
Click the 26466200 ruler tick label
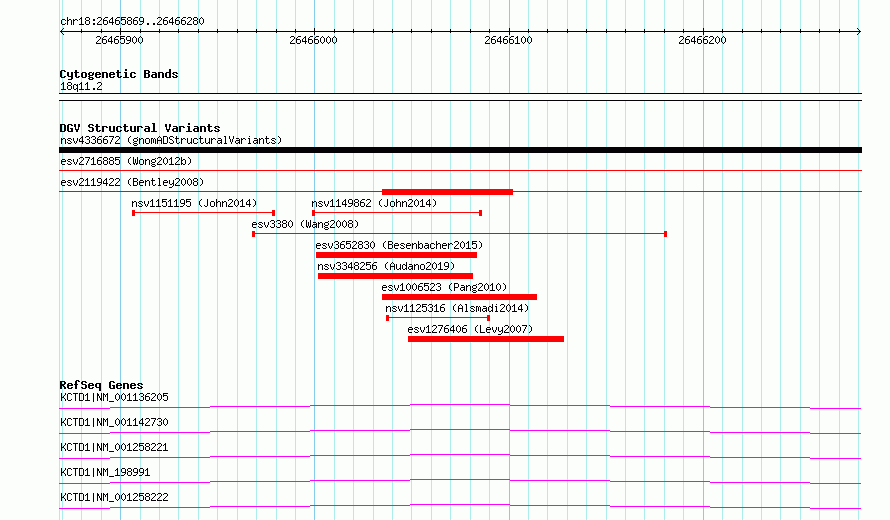pos(702,40)
